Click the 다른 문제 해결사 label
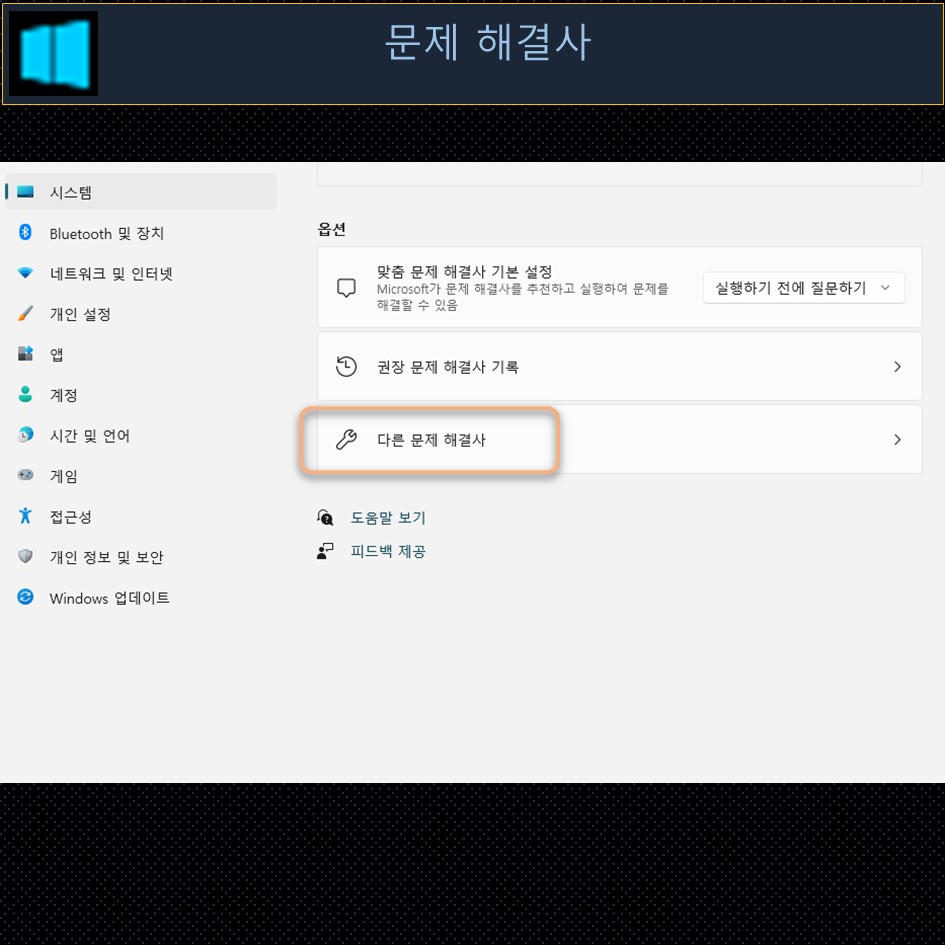 coord(431,439)
